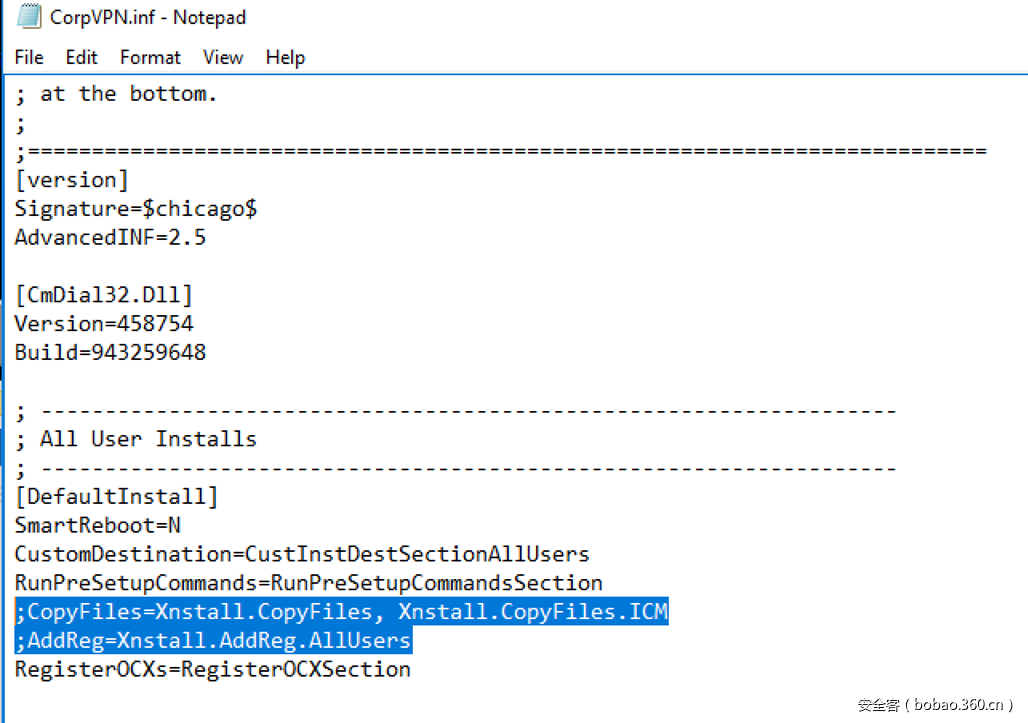
Task: Place cursor on the [CmDial32.Dll] section header
Action: pyautogui.click(x=104, y=295)
